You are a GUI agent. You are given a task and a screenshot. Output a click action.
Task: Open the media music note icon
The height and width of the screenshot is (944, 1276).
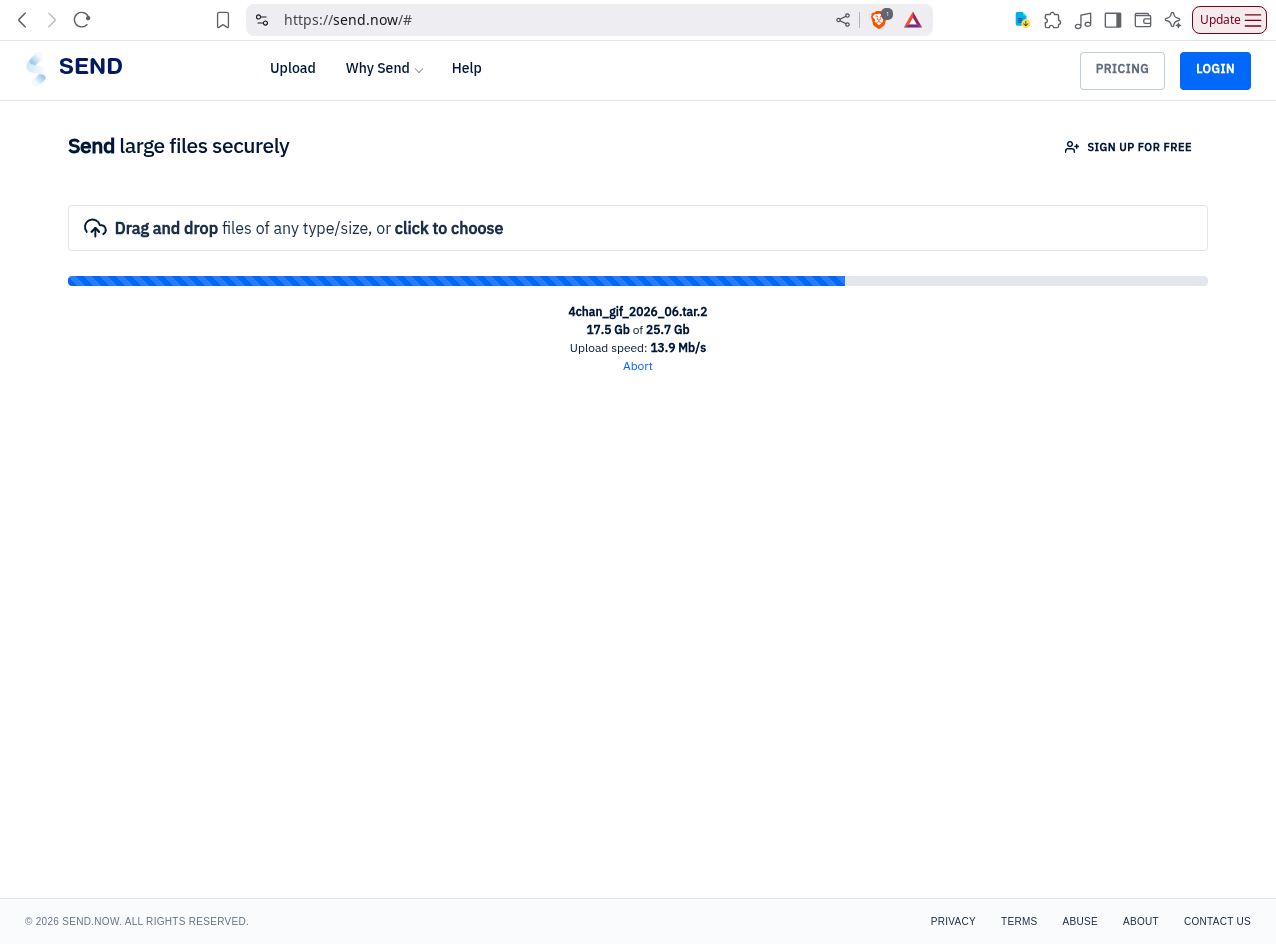(1083, 20)
